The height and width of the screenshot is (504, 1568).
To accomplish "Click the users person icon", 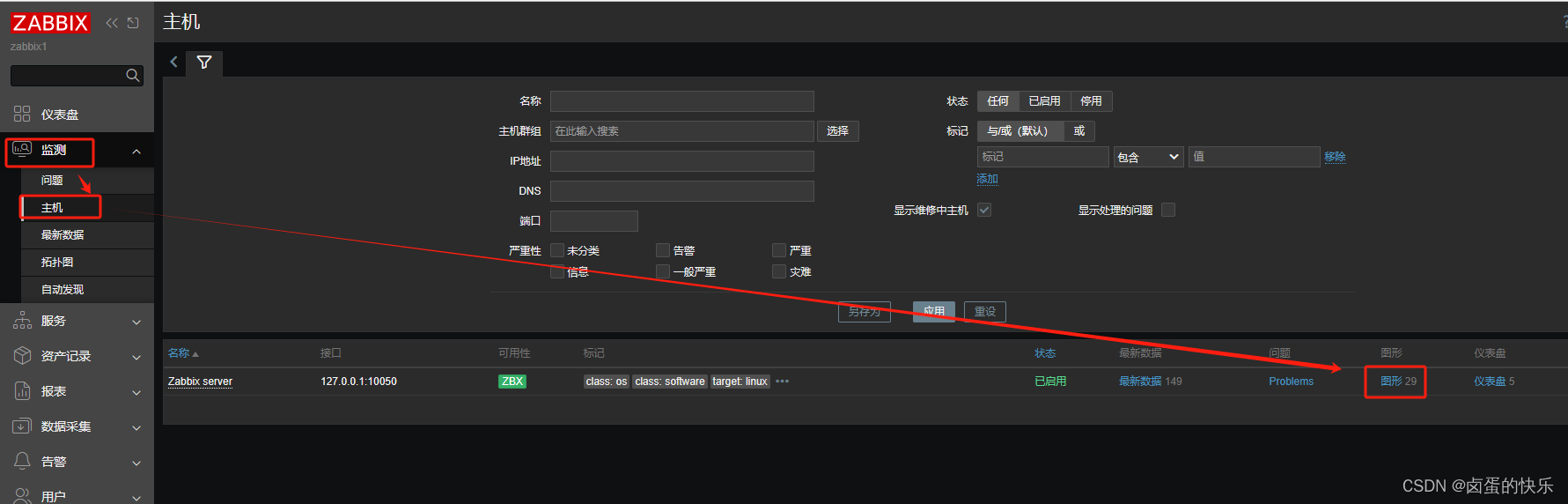I will pos(22,495).
